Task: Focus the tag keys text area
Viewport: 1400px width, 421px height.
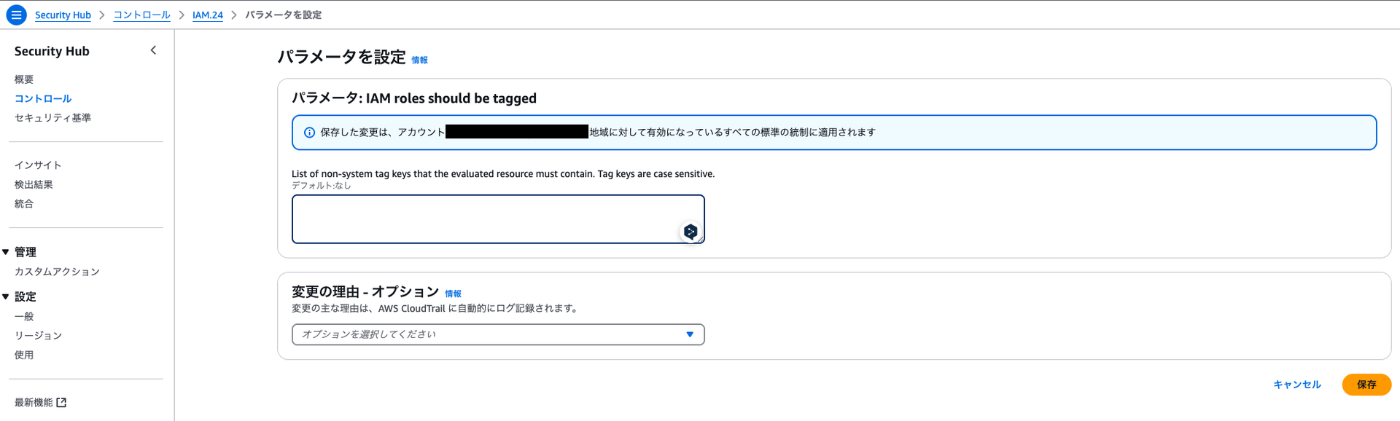Action: 498,219
